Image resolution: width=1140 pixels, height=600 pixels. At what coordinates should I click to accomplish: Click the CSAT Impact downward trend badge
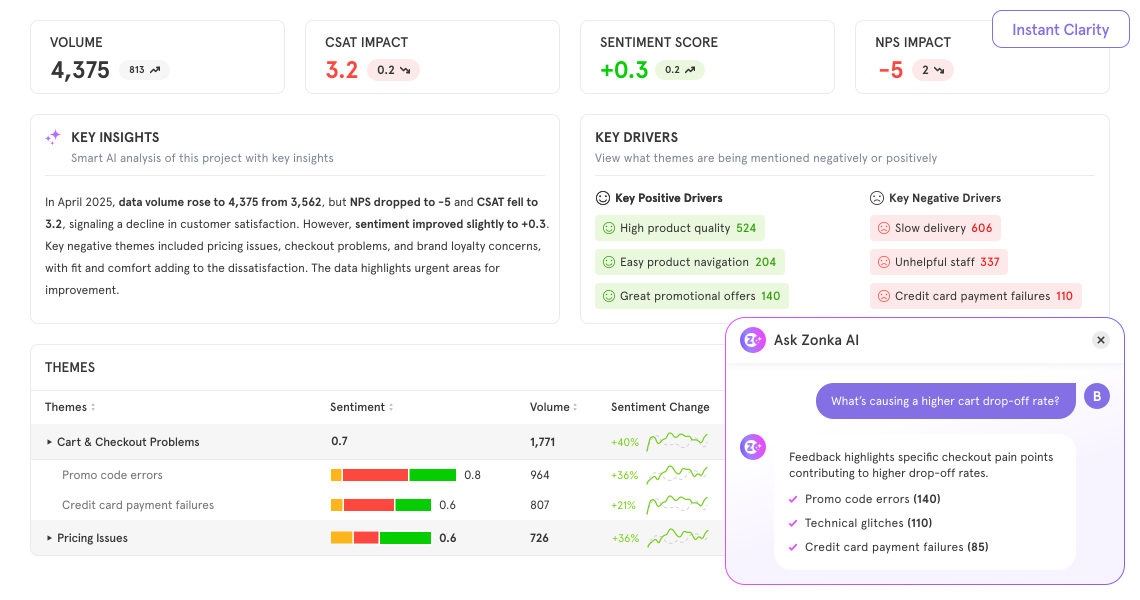pos(393,70)
